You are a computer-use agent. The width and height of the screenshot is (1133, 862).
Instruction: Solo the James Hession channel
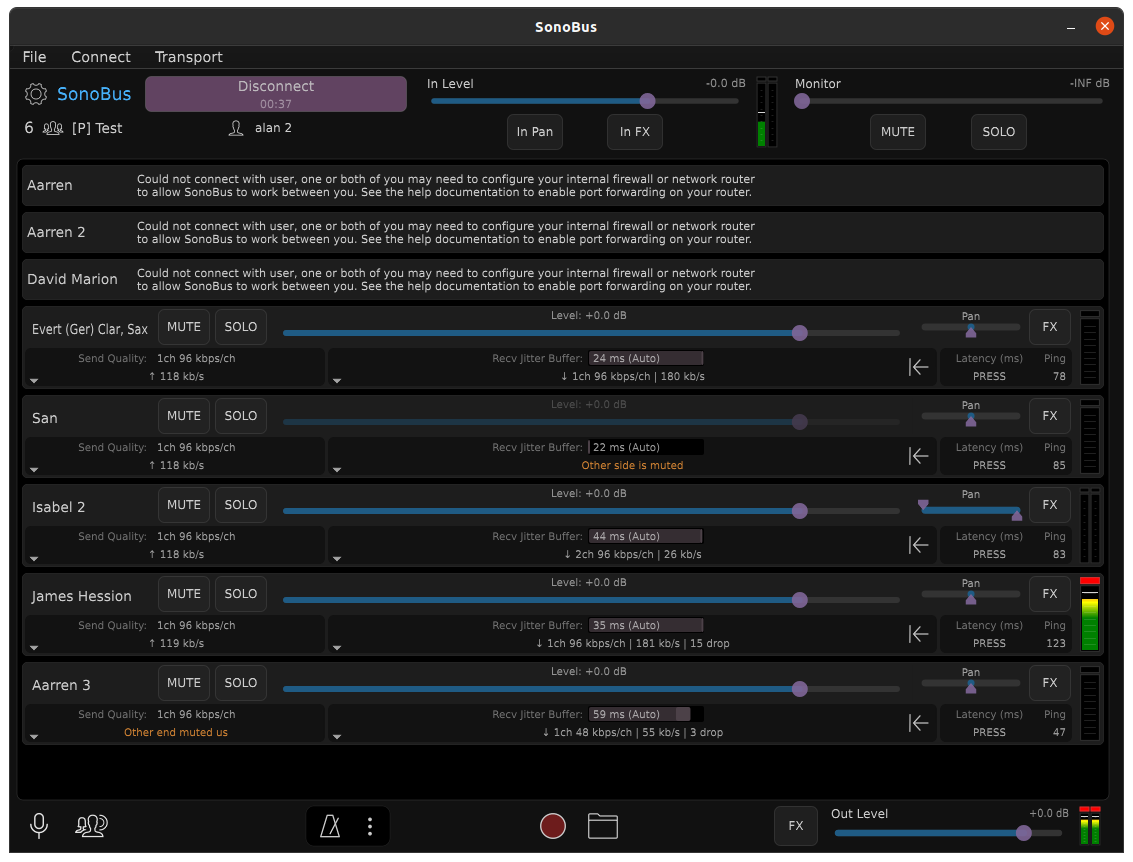coord(241,593)
